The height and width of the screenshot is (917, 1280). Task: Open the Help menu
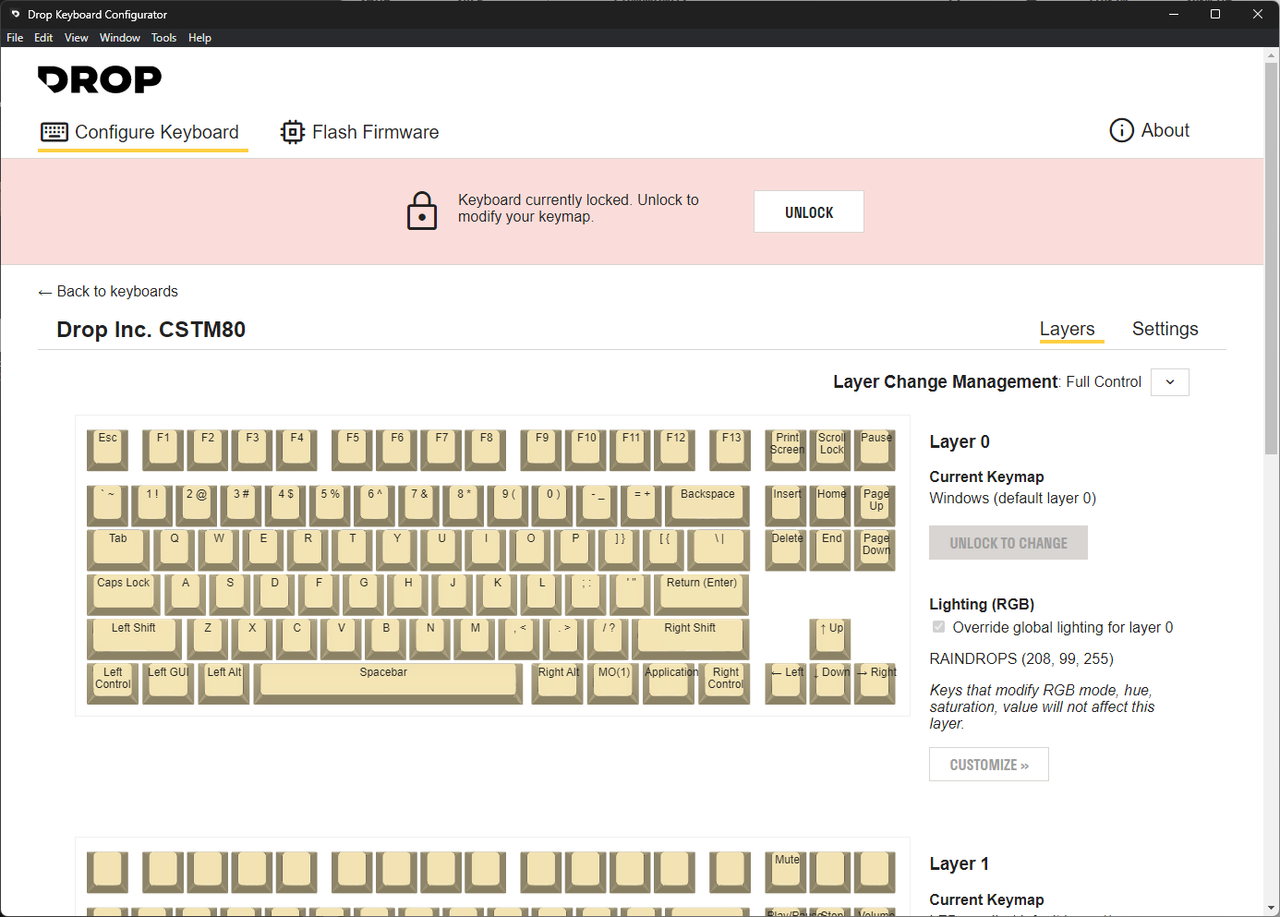[x=200, y=38]
